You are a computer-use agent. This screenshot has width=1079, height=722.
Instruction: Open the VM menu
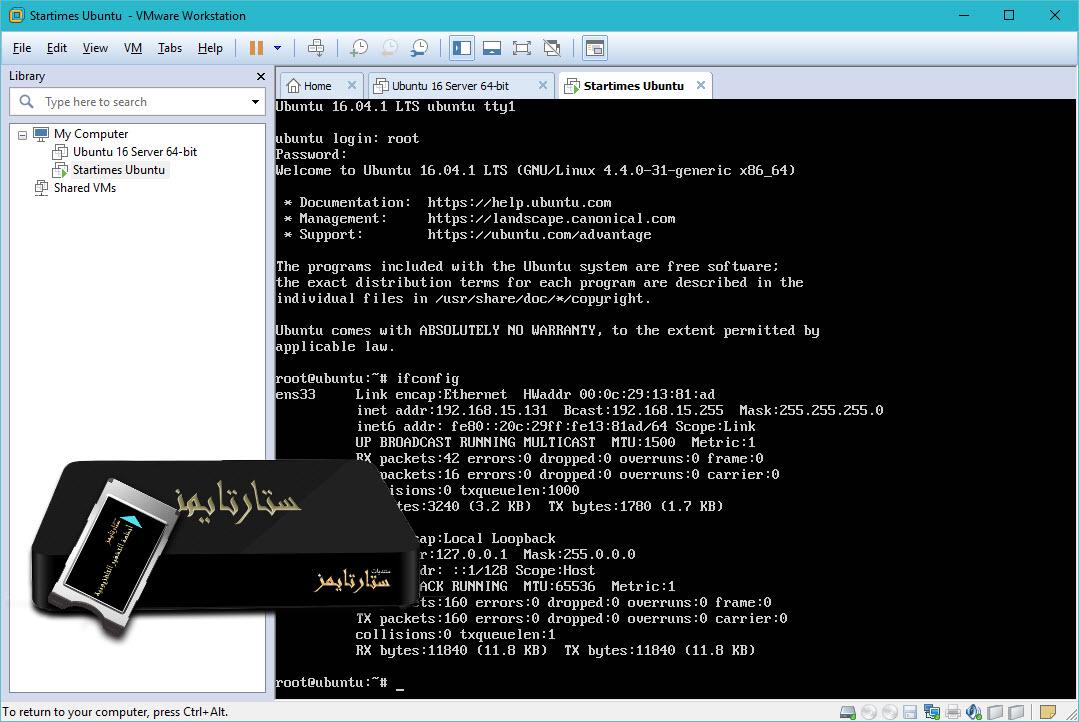pos(131,47)
